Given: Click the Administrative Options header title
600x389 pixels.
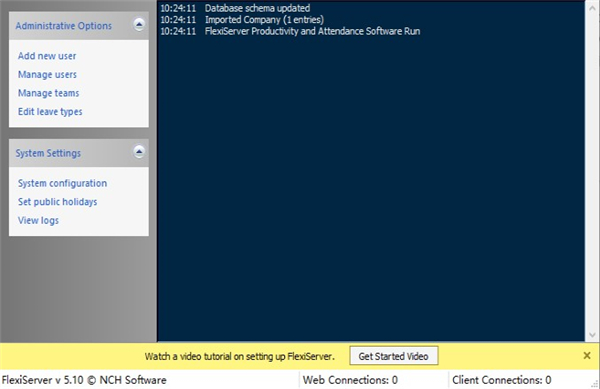Looking at the screenshot, I should point(64,26).
